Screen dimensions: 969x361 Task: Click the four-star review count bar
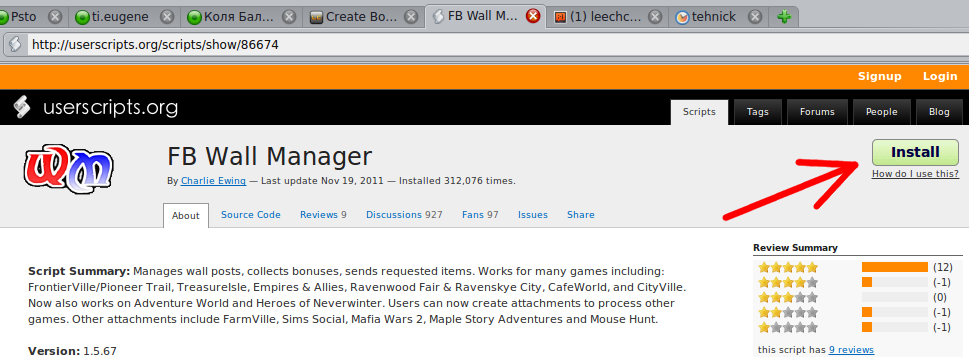[x=895, y=282]
